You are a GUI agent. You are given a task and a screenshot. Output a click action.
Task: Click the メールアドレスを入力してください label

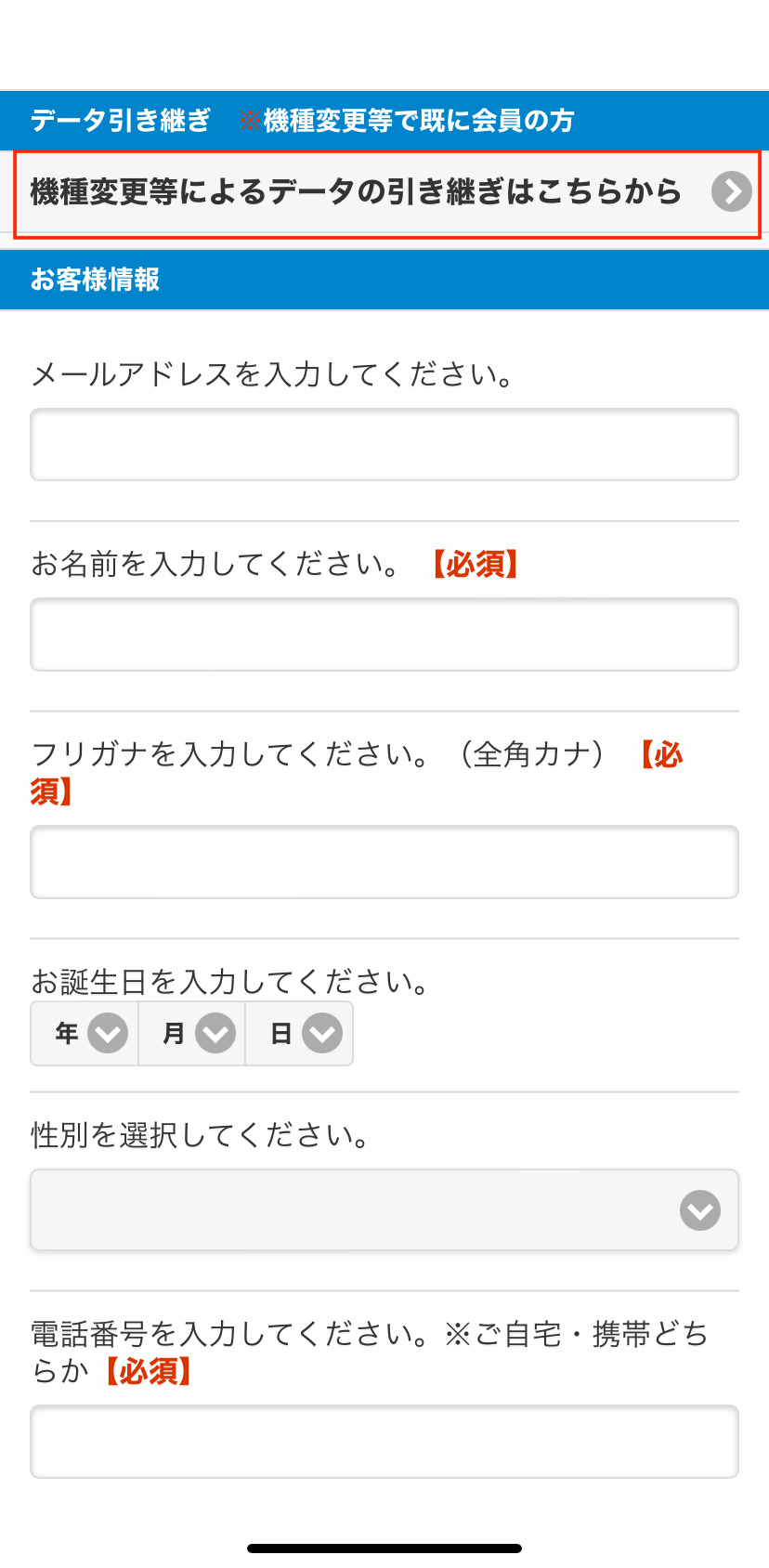click(271, 374)
